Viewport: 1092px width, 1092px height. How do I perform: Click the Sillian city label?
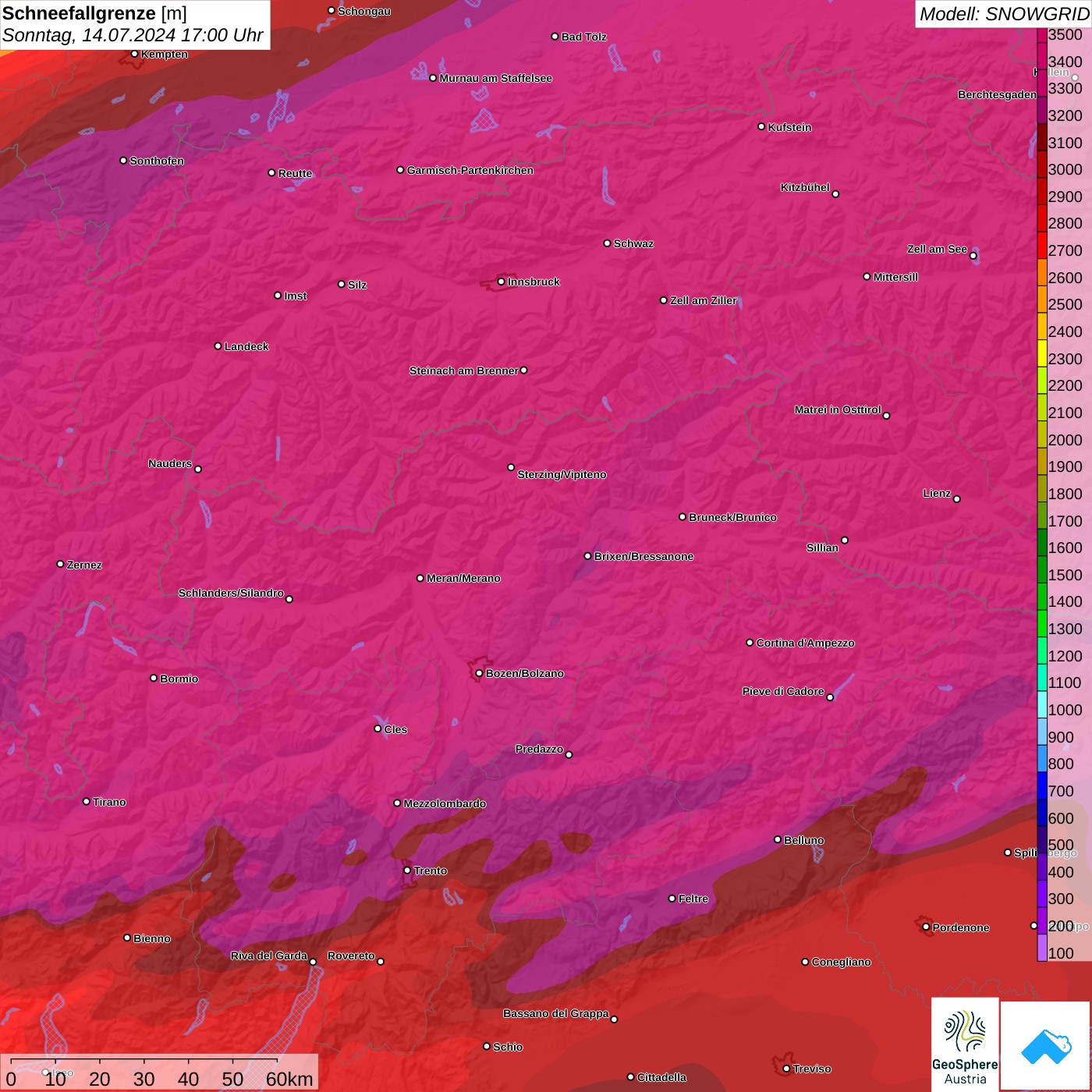(x=822, y=548)
